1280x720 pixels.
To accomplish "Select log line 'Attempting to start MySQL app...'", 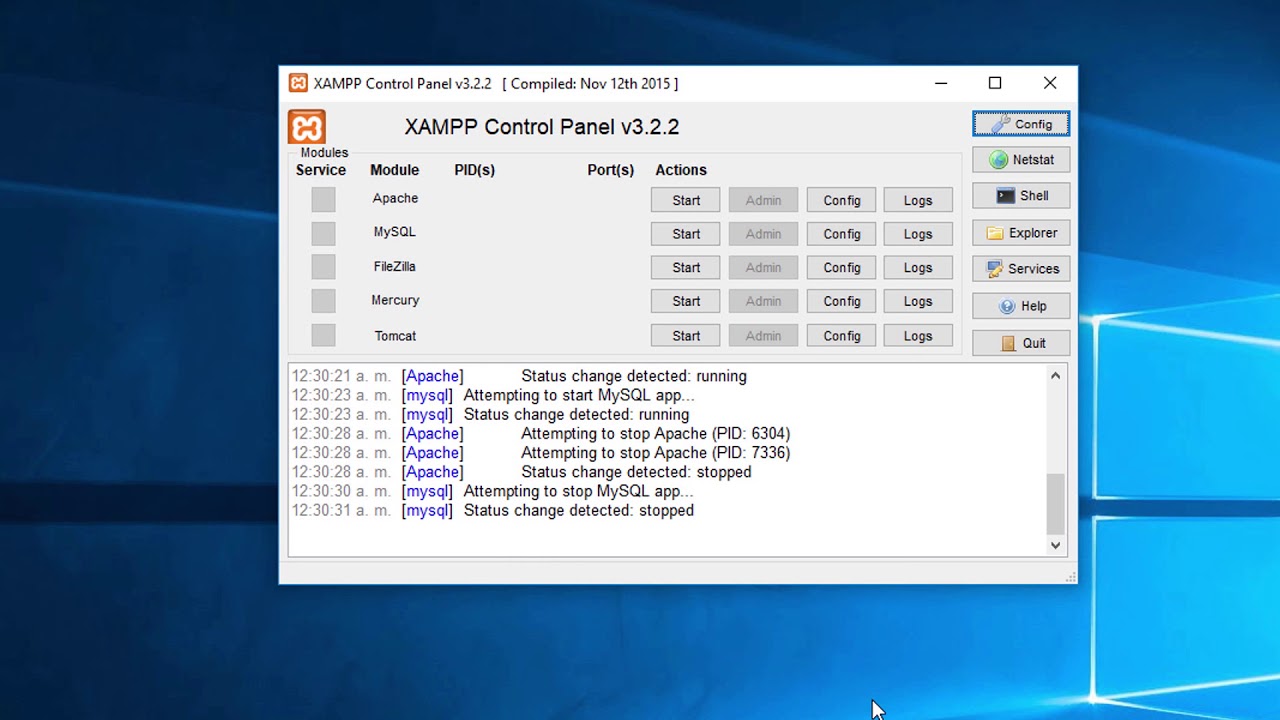I will 493,395.
